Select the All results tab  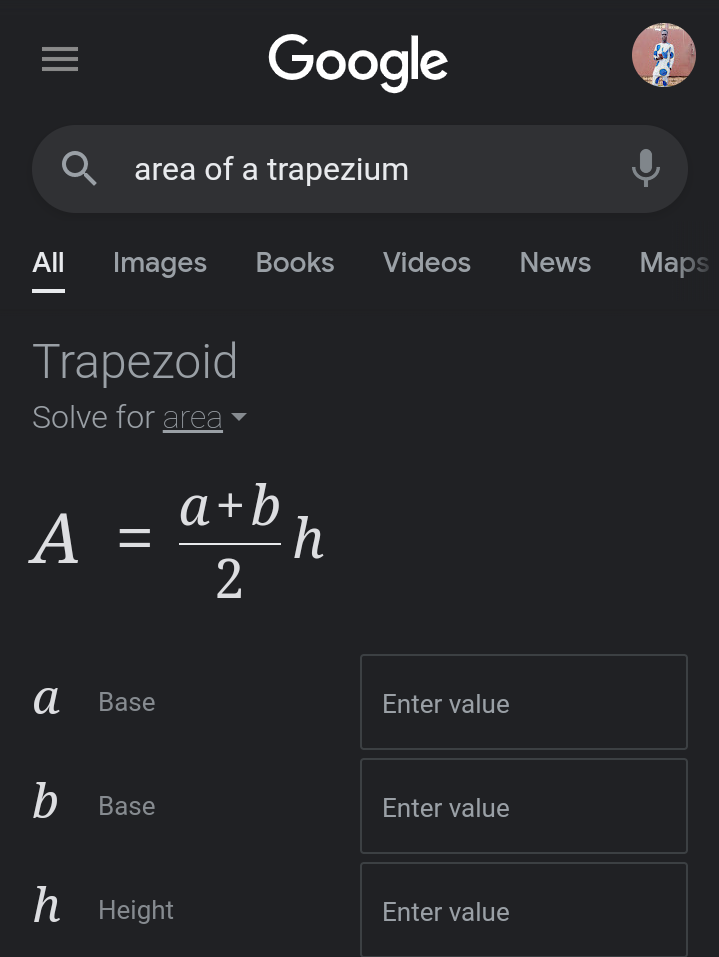48,263
